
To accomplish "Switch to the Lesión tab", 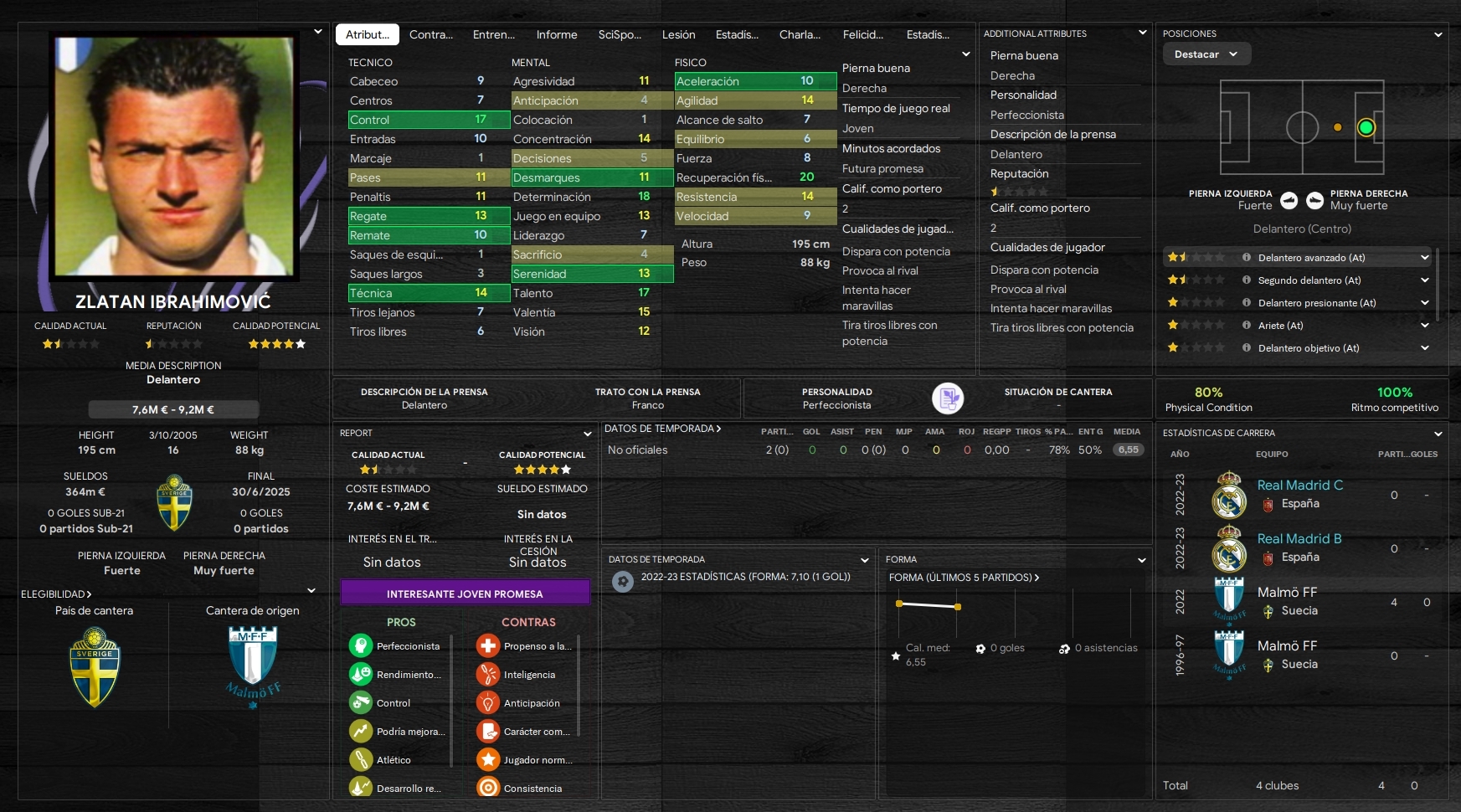I will (x=679, y=34).
